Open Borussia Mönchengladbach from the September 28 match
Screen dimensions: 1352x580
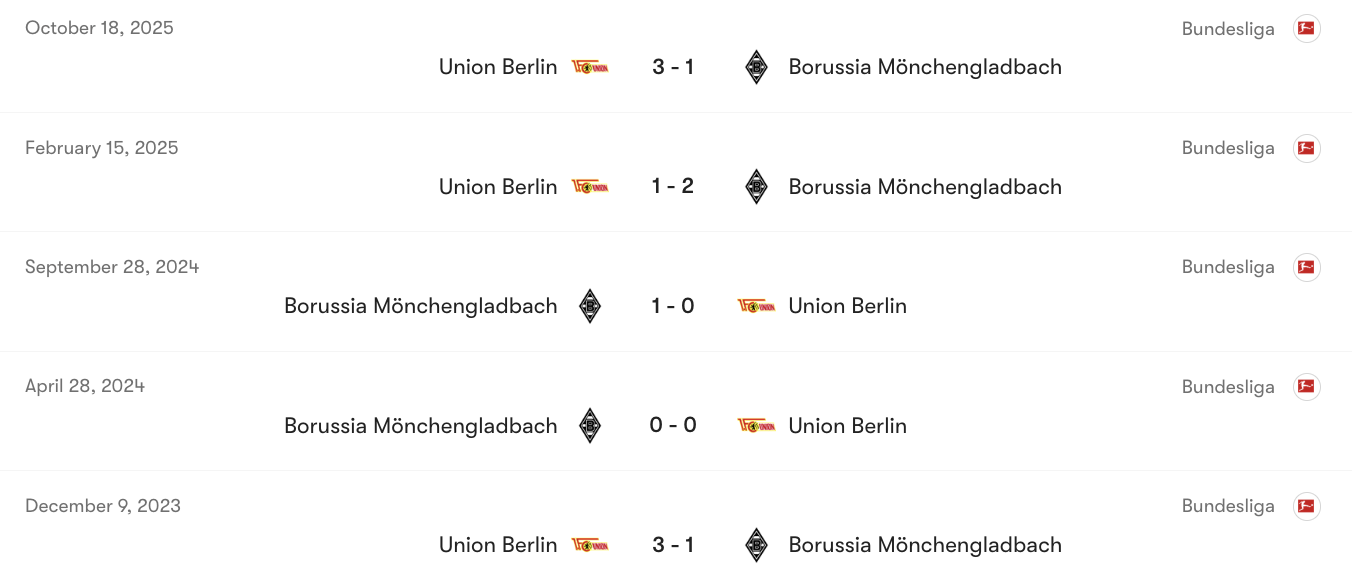pyautogui.click(x=420, y=305)
